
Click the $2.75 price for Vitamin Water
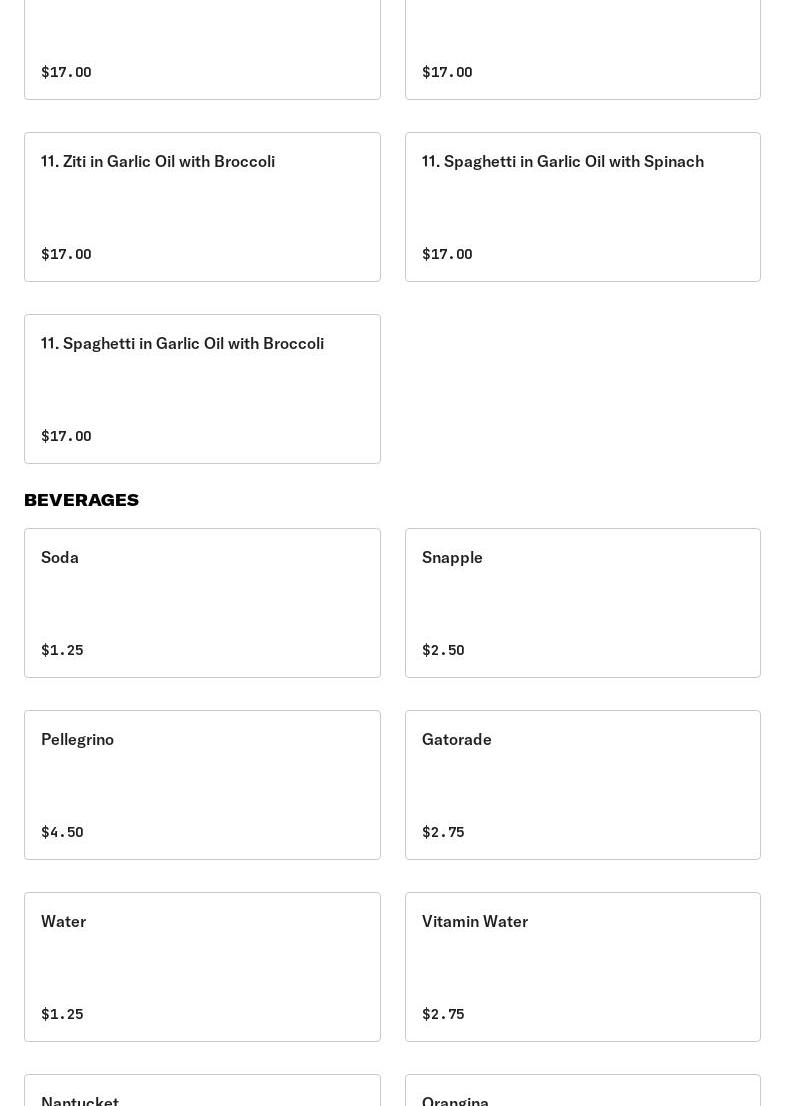(443, 1014)
